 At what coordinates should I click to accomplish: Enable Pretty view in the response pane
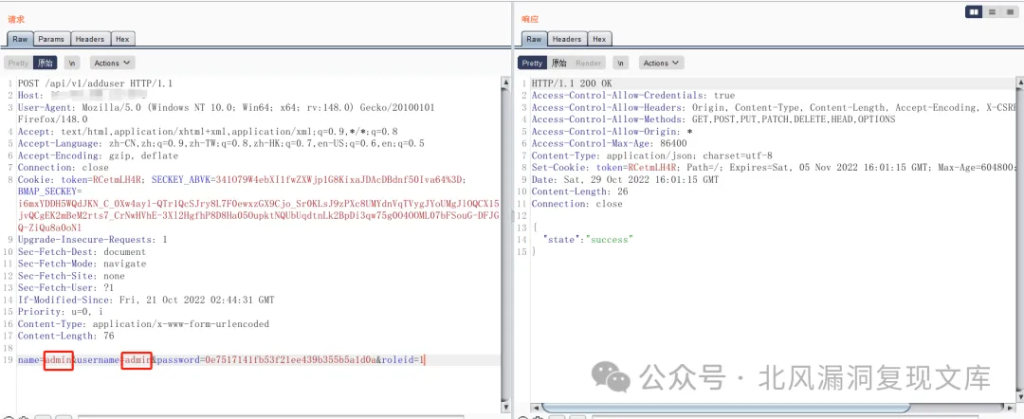(531, 63)
